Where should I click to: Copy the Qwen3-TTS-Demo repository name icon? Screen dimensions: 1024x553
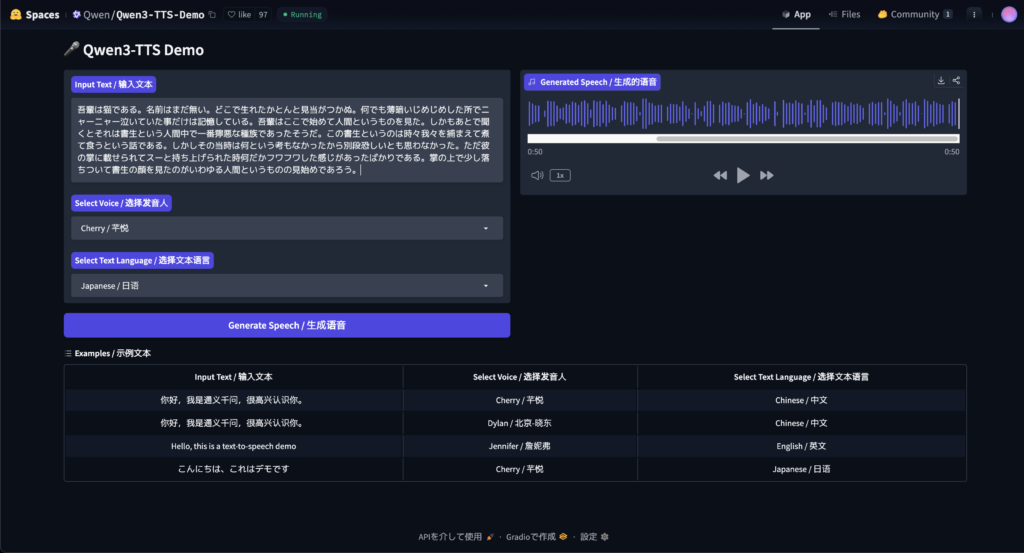[x=212, y=14]
